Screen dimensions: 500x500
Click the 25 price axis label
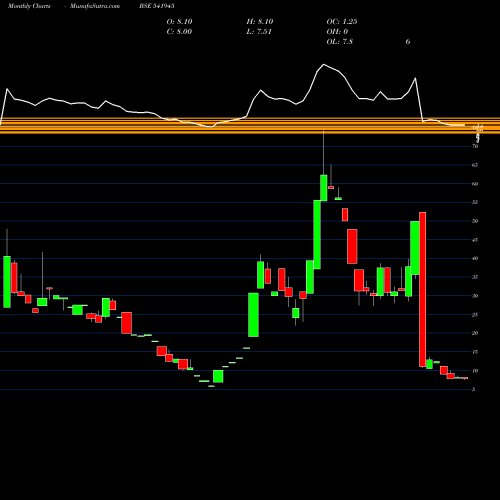tap(475, 315)
